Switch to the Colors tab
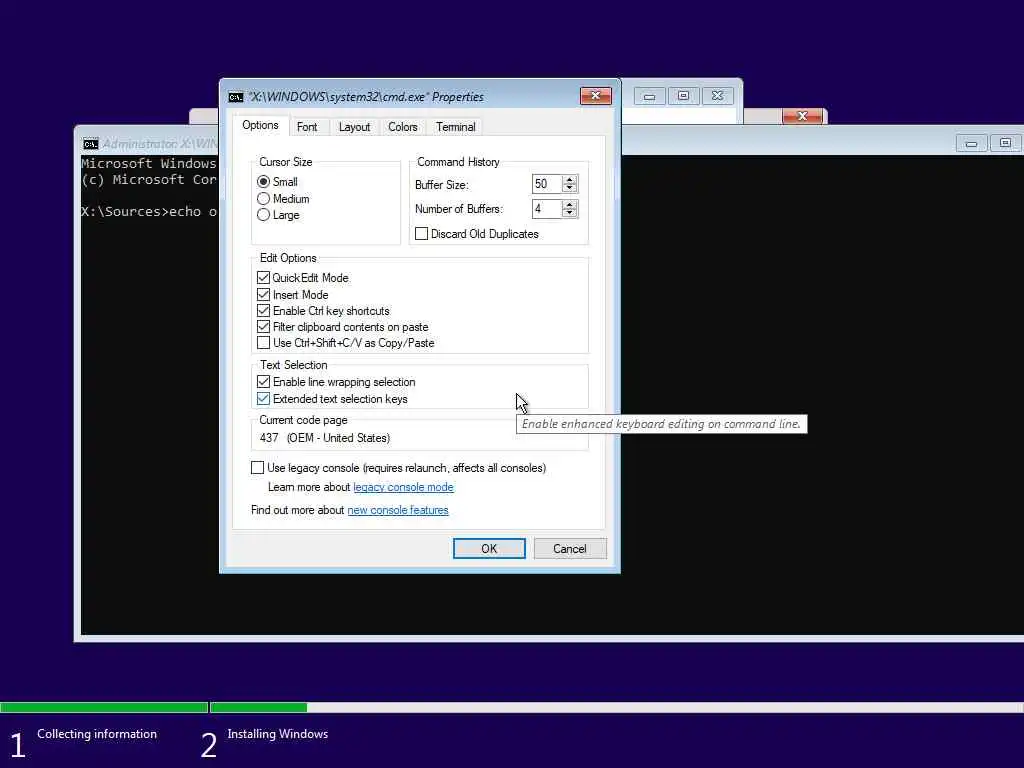Image resolution: width=1024 pixels, height=768 pixels. coord(402,127)
